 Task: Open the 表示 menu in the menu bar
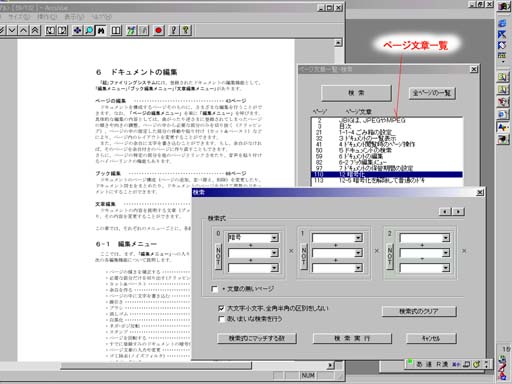click(x=74, y=16)
